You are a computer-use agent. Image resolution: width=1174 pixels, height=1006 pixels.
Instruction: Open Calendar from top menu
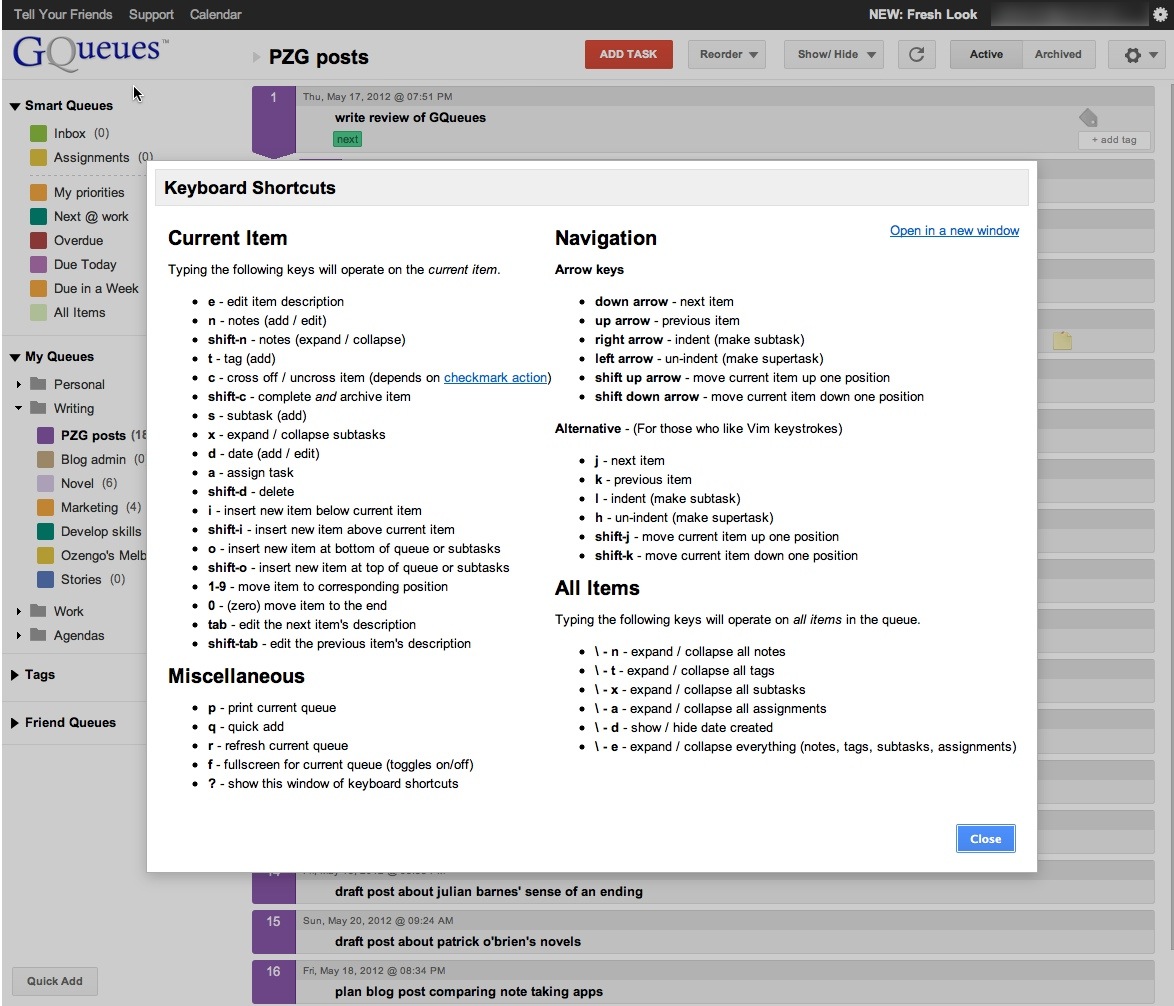coord(215,14)
